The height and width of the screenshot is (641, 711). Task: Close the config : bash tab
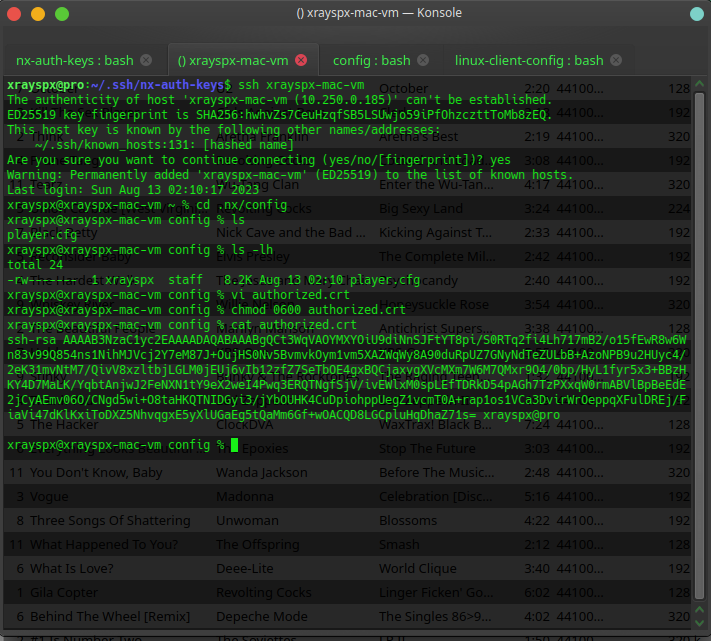tap(423, 60)
